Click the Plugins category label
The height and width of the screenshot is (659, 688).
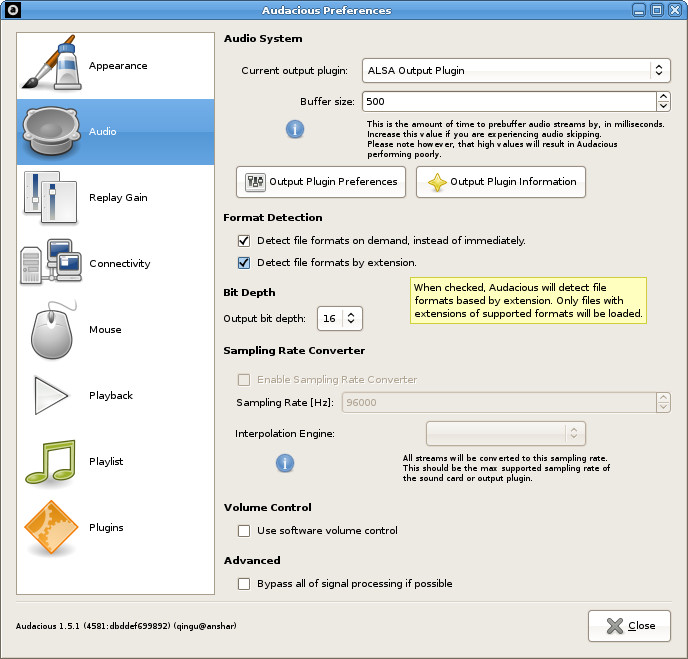click(x=106, y=527)
